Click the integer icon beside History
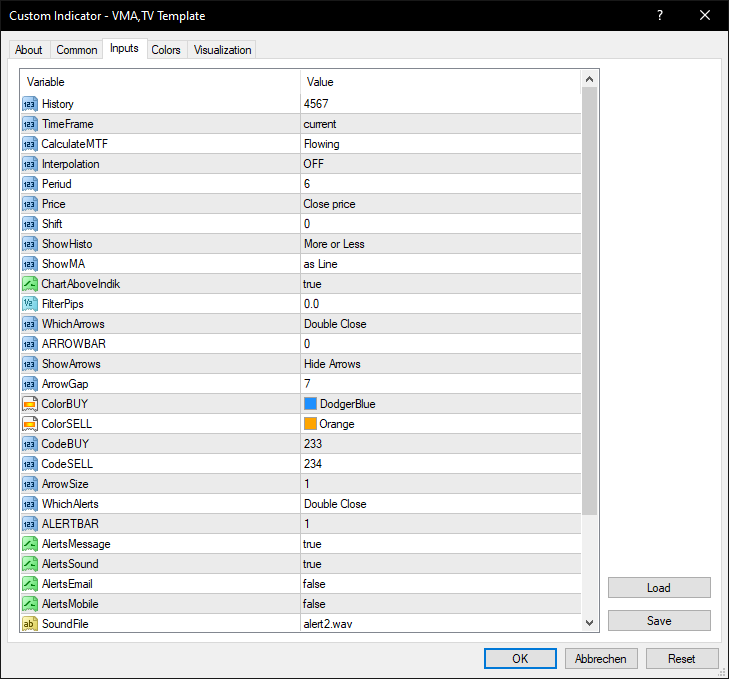This screenshot has height=679, width=729. pyautogui.click(x=30, y=104)
